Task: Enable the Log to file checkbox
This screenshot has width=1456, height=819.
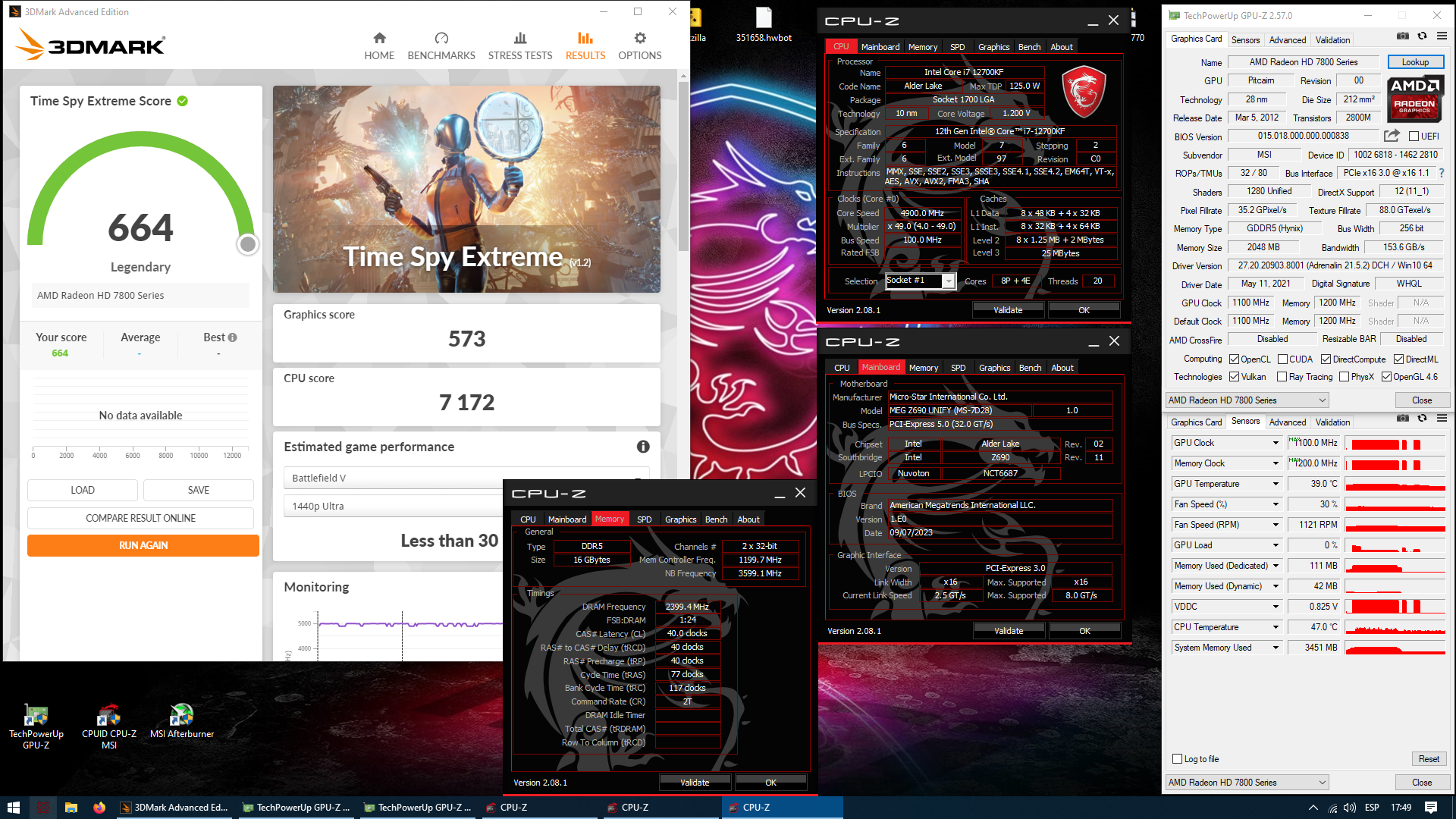Action: (1177, 759)
